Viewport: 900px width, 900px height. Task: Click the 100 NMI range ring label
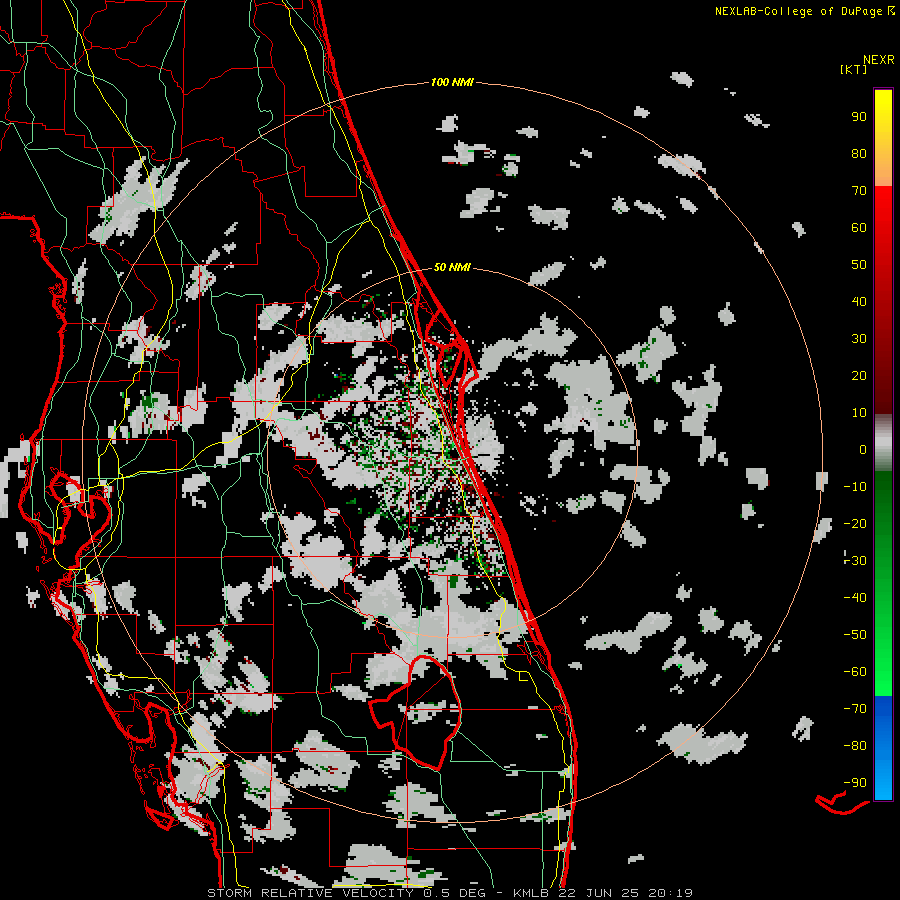452,83
